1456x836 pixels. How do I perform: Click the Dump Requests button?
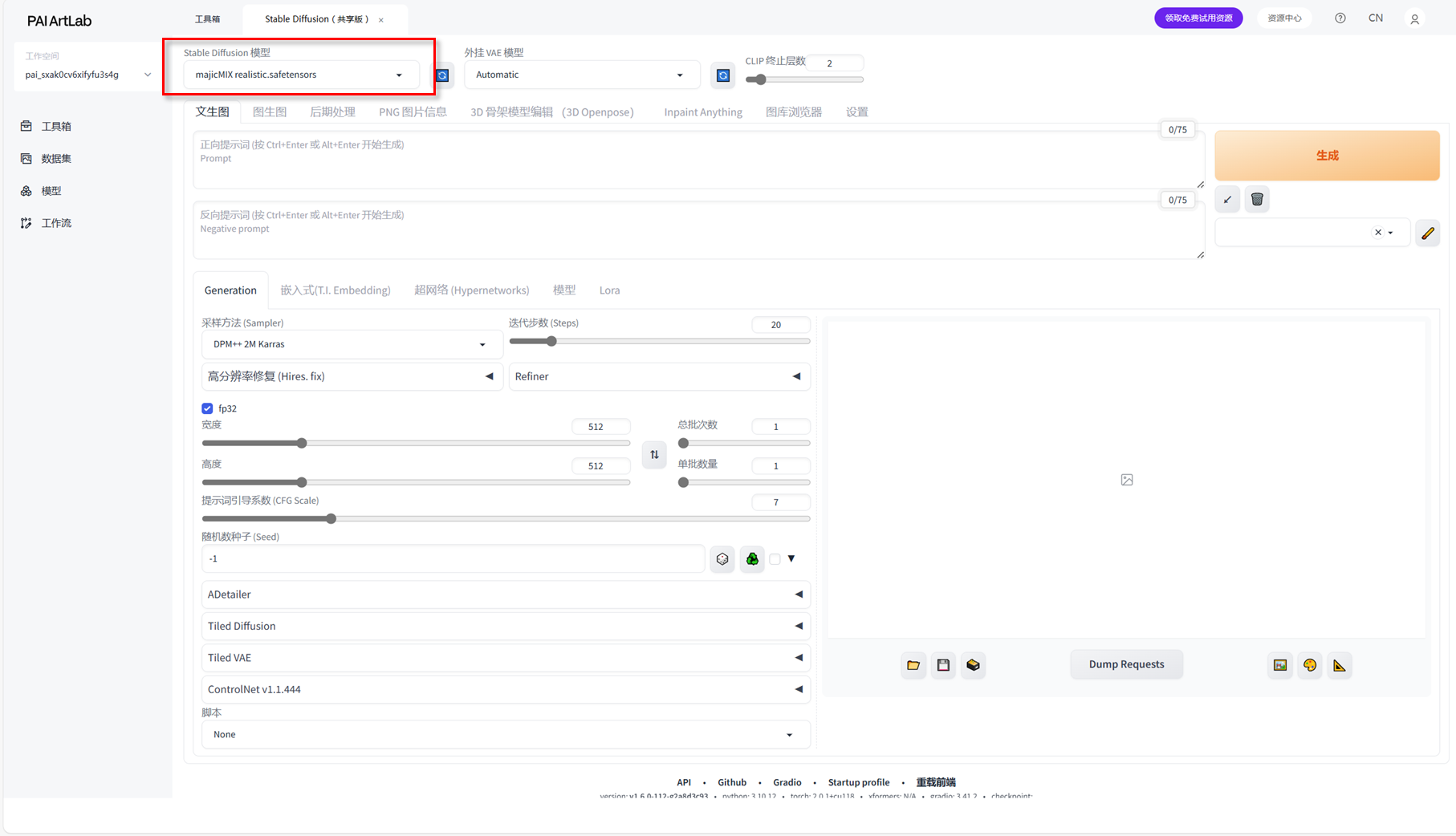tap(1126, 664)
